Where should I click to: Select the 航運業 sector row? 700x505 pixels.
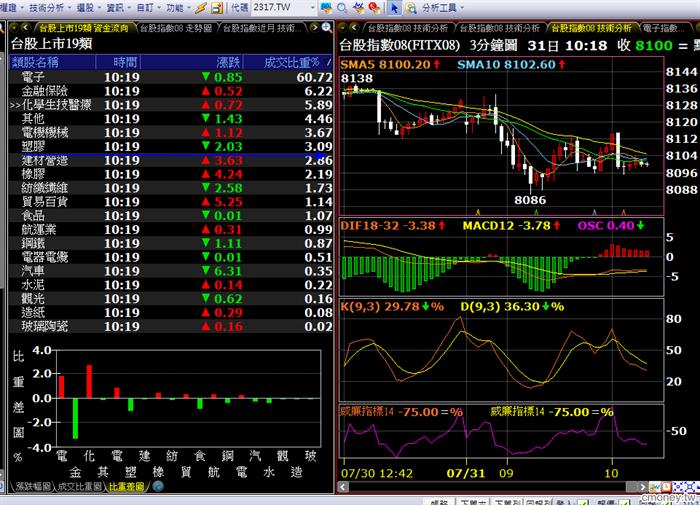[171, 230]
